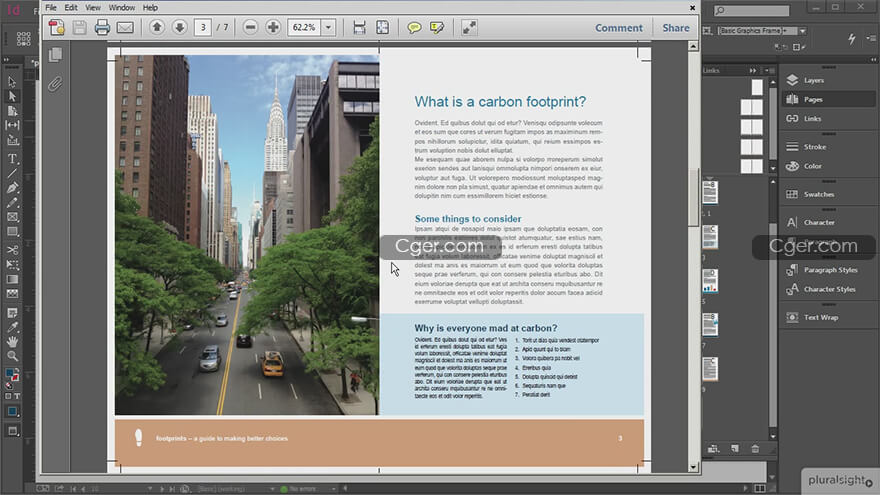This screenshot has width=880, height=495.
Task: Click the fit one full page icon
Action: click(382, 28)
